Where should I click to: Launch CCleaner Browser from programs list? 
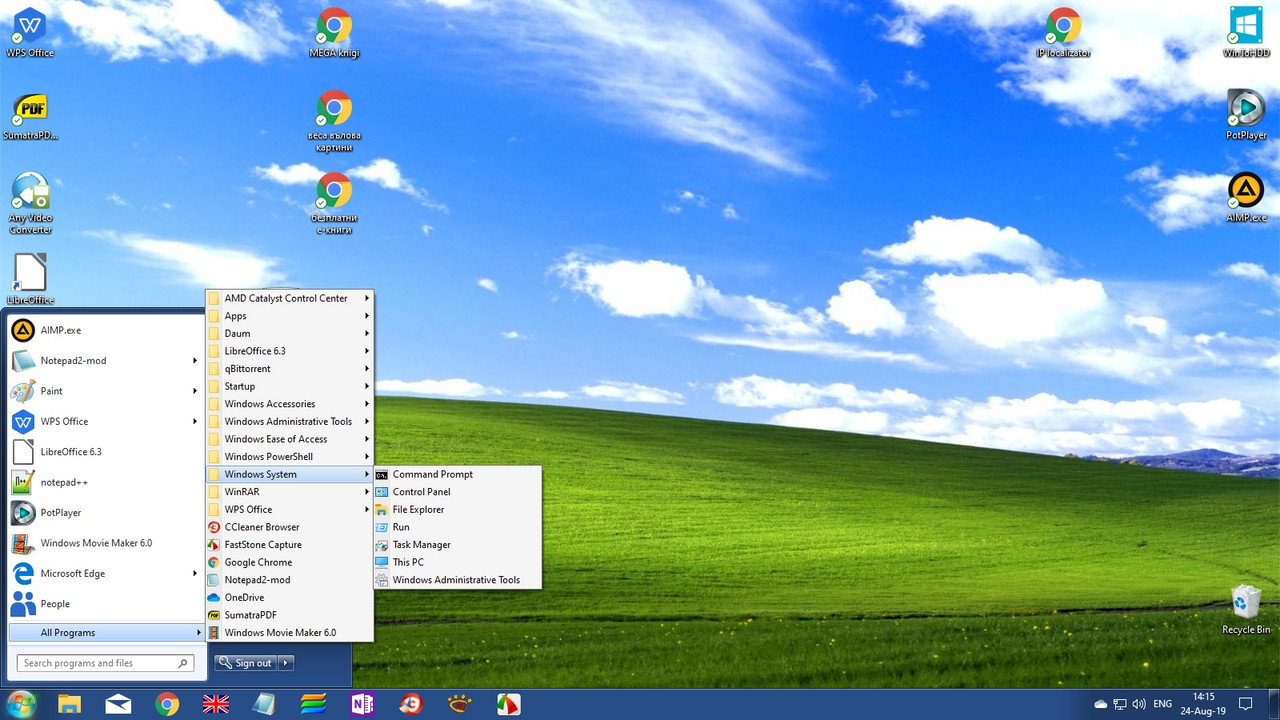[289, 527]
